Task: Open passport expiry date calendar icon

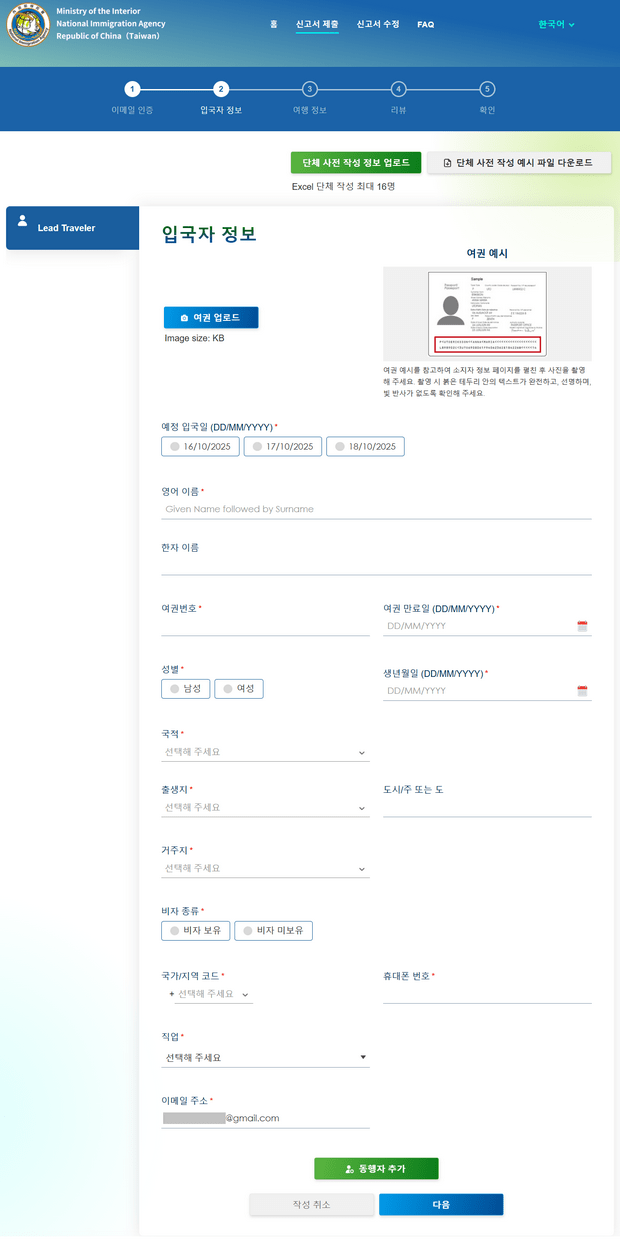Action: click(x=582, y=626)
